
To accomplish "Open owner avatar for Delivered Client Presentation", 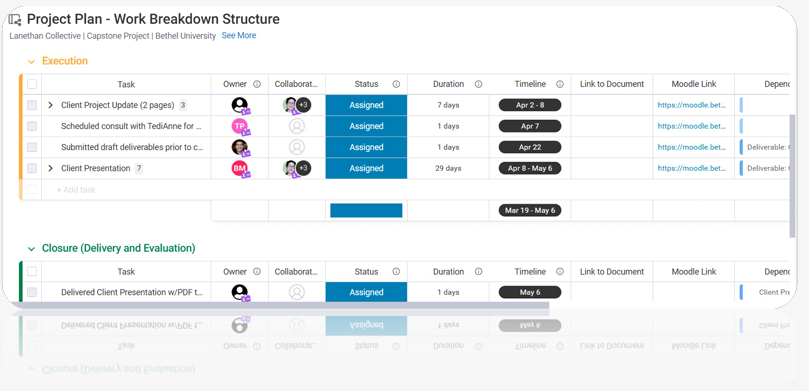I will [239, 292].
